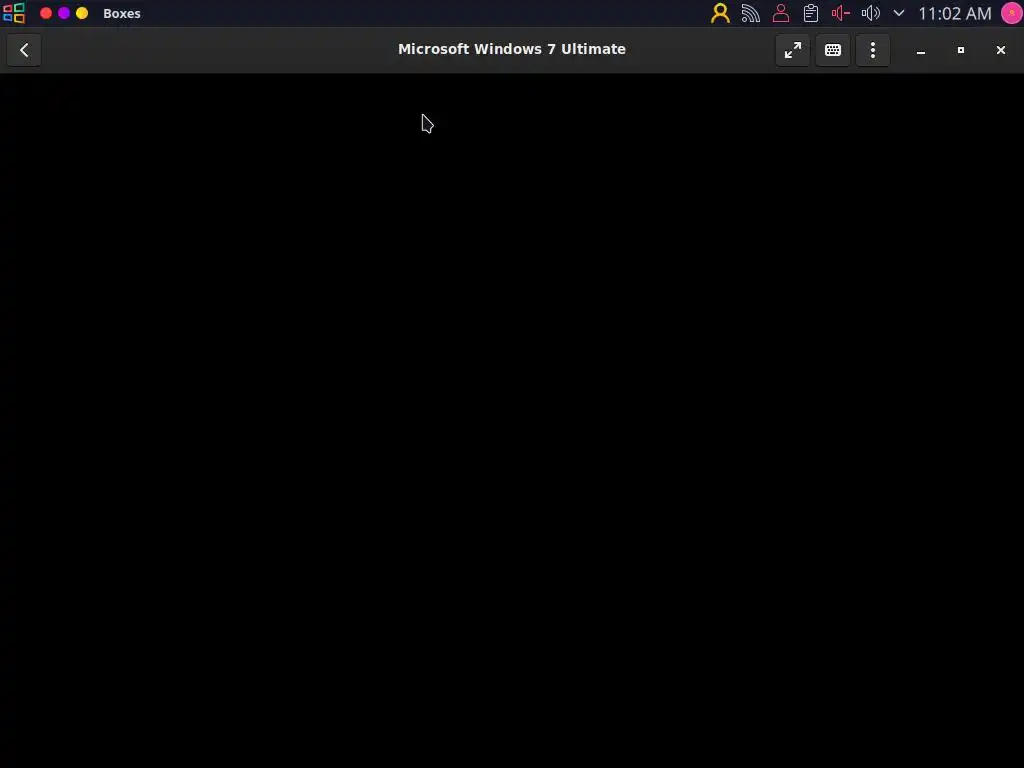Maximize the Boxes window

point(961,50)
